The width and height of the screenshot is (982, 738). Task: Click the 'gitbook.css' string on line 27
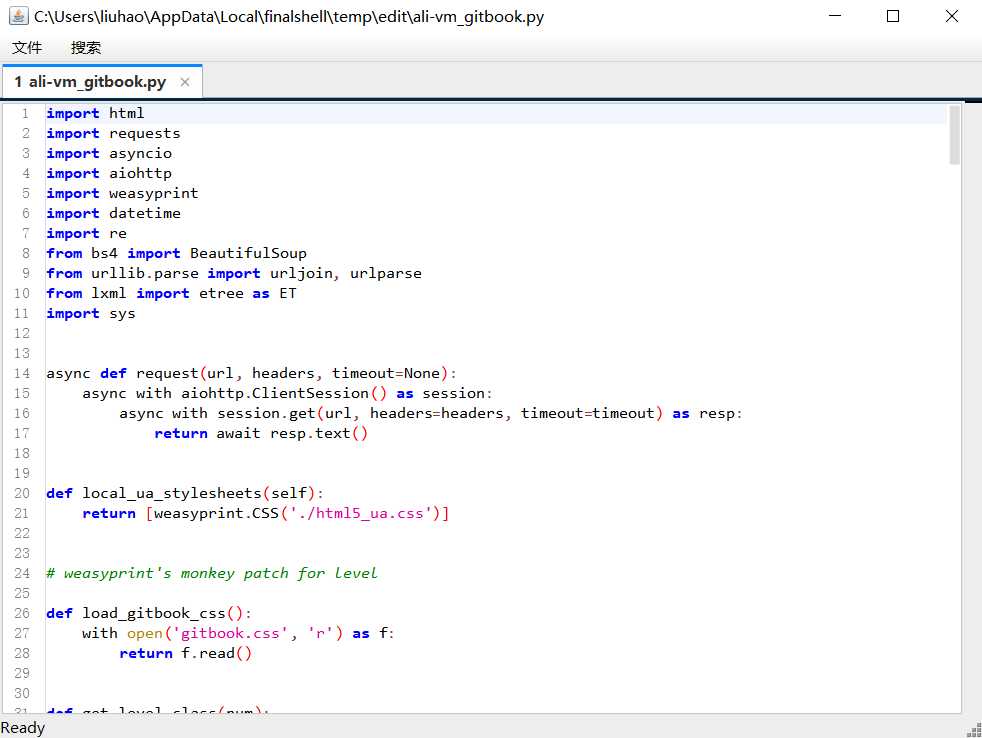click(230, 634)
